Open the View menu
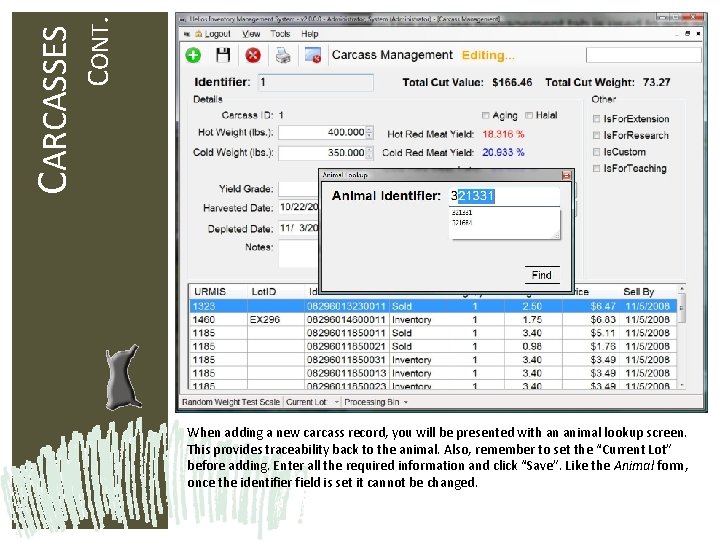720x540 pixels. click(251, 34)
